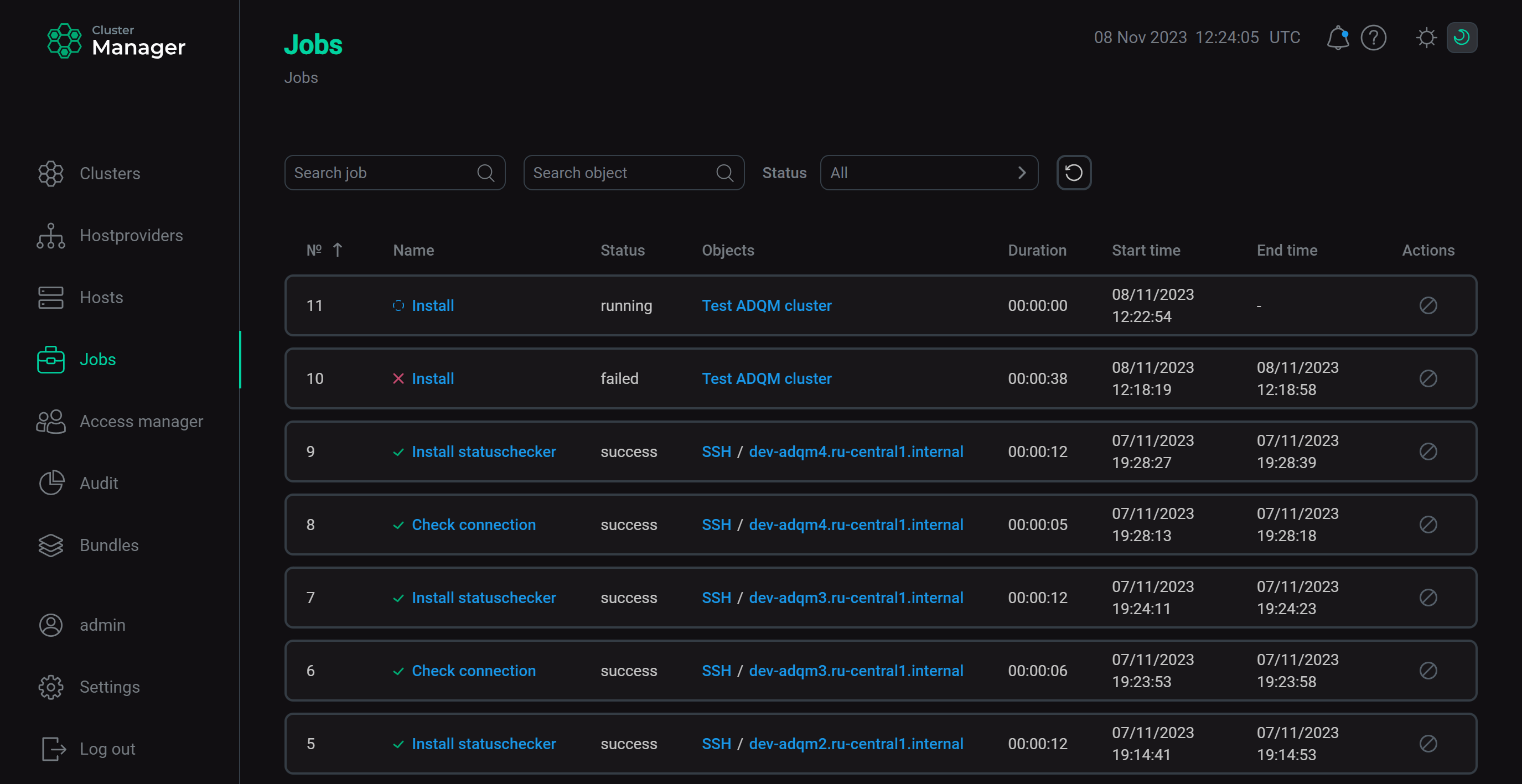1522x784 pixels.
Task: Click duration 00:00:38 in job 10
Action: [1037, 378]
